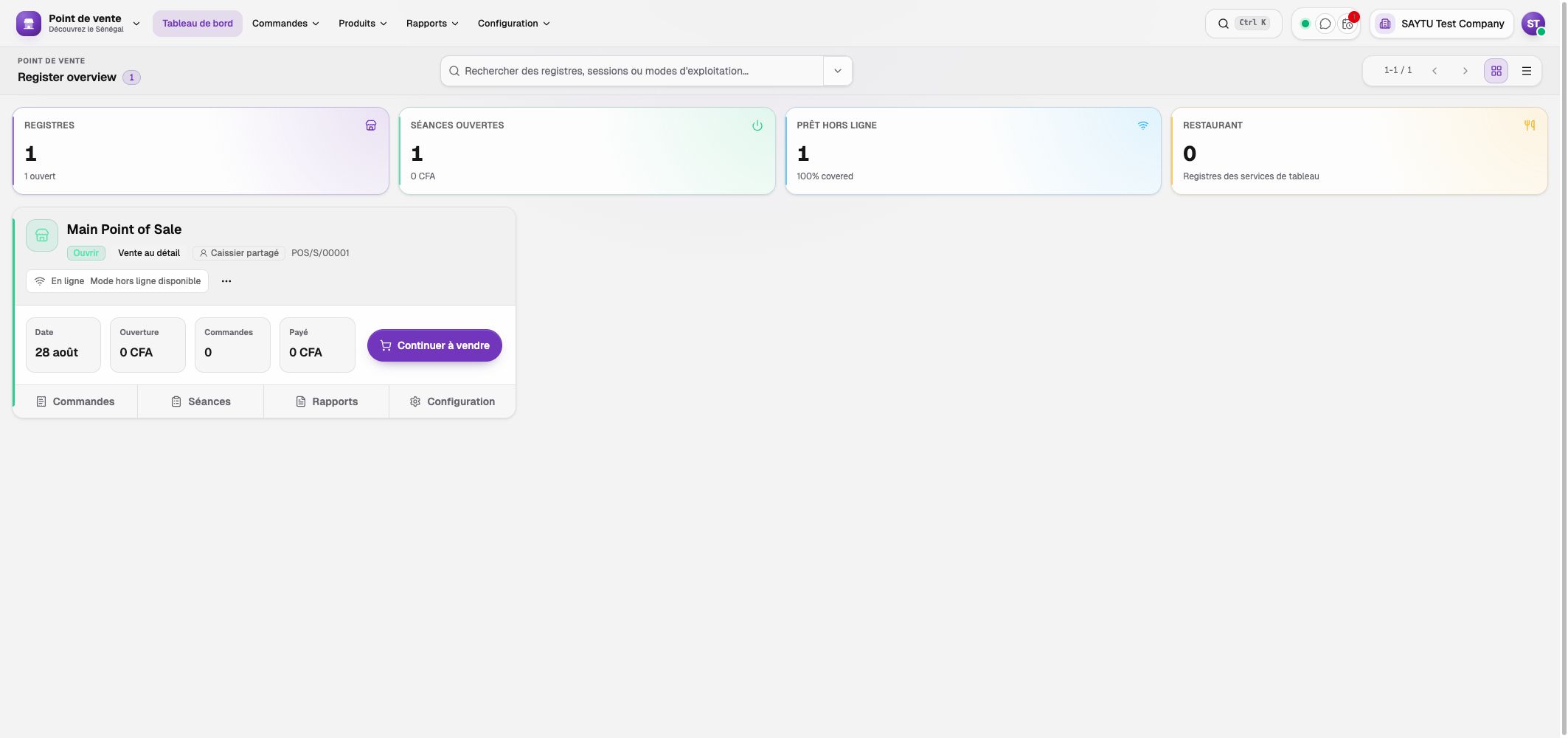Viewport: 1568px width, 738px height.
Task: Click the Main Point of Sale title
Action: pos(124,230)
